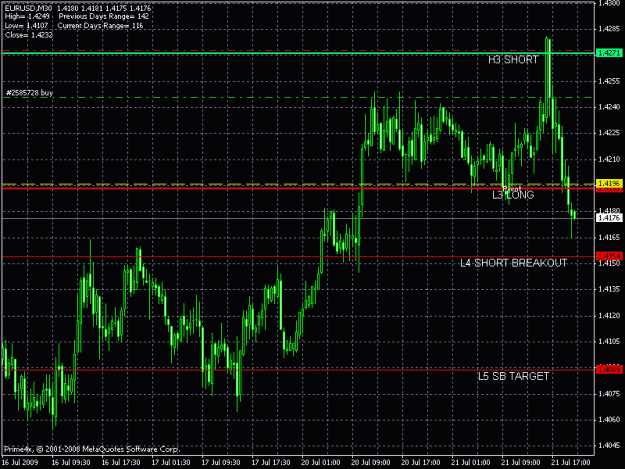The width and height of the screenshot is (625, 469).
Task: Click 1.4105 on the price scale
Action: click(x=609, y=341)
